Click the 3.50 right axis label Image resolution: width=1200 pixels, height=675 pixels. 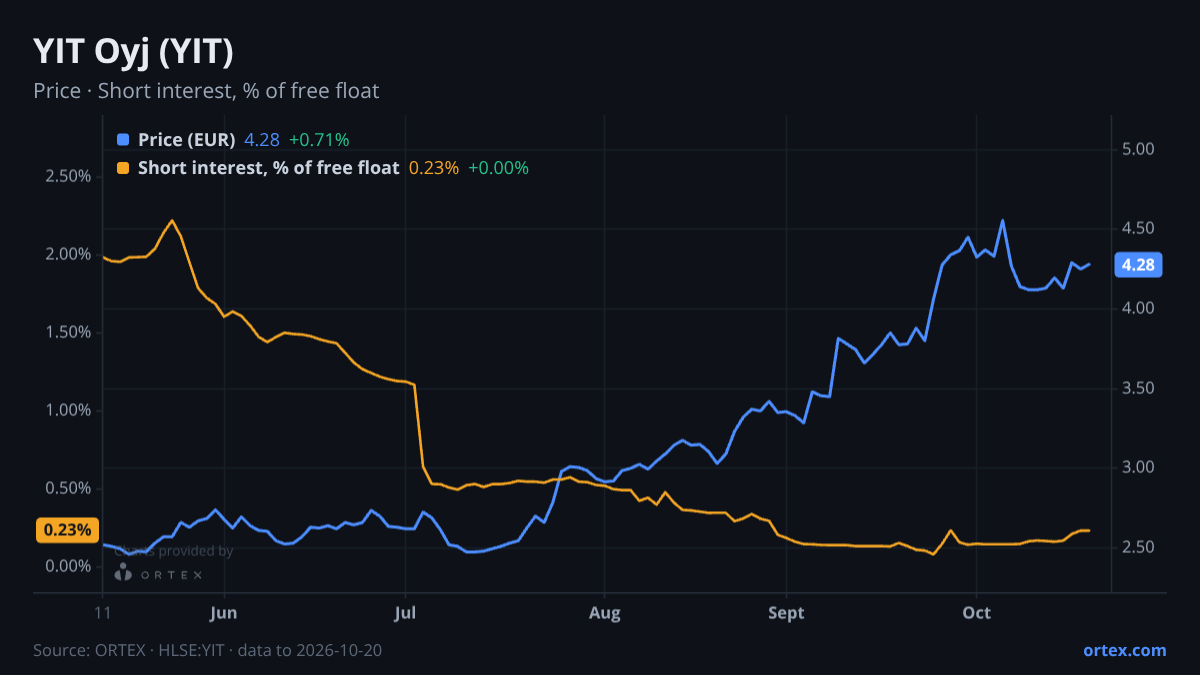1139,388
